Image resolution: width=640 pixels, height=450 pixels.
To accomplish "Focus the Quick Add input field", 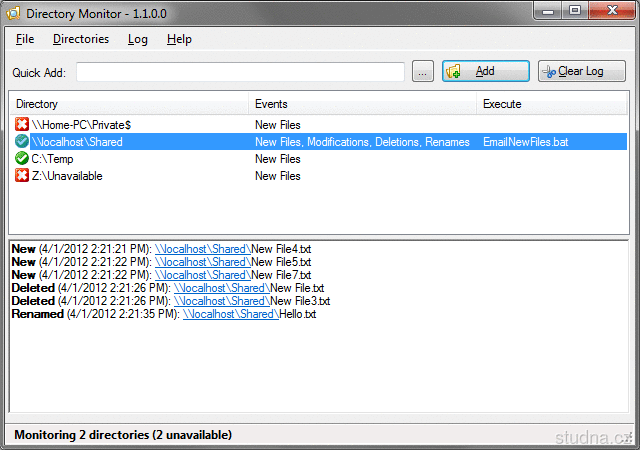I will click(240, 72).
